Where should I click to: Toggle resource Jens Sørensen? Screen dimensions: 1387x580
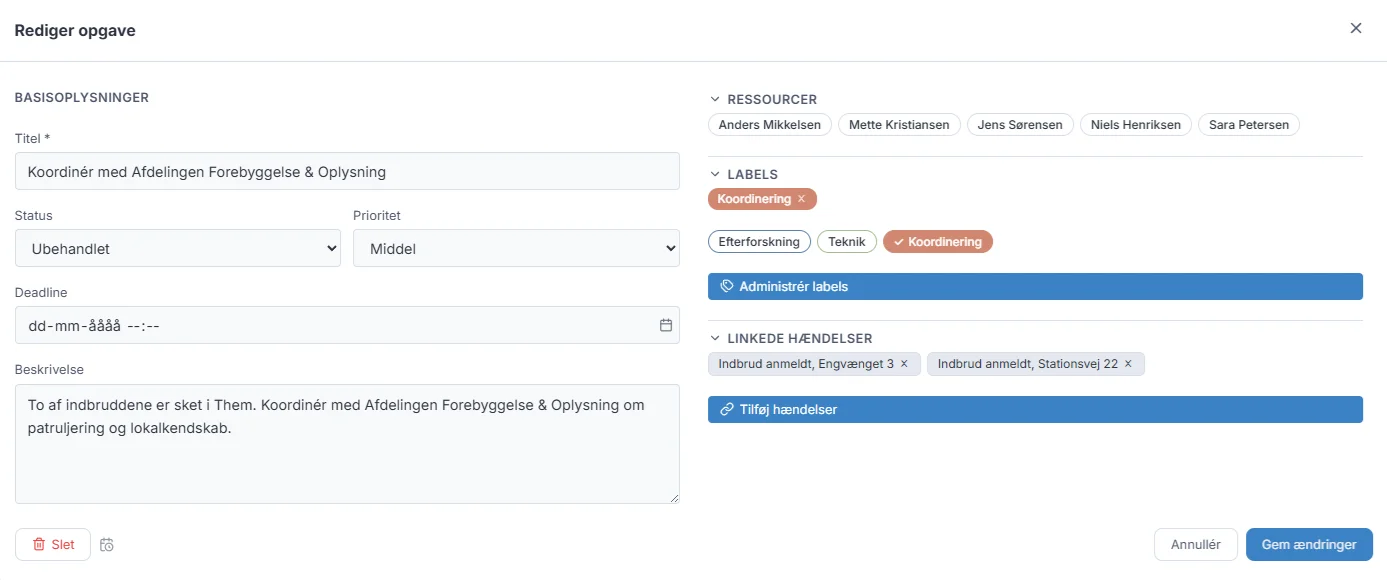[1021, 125]
